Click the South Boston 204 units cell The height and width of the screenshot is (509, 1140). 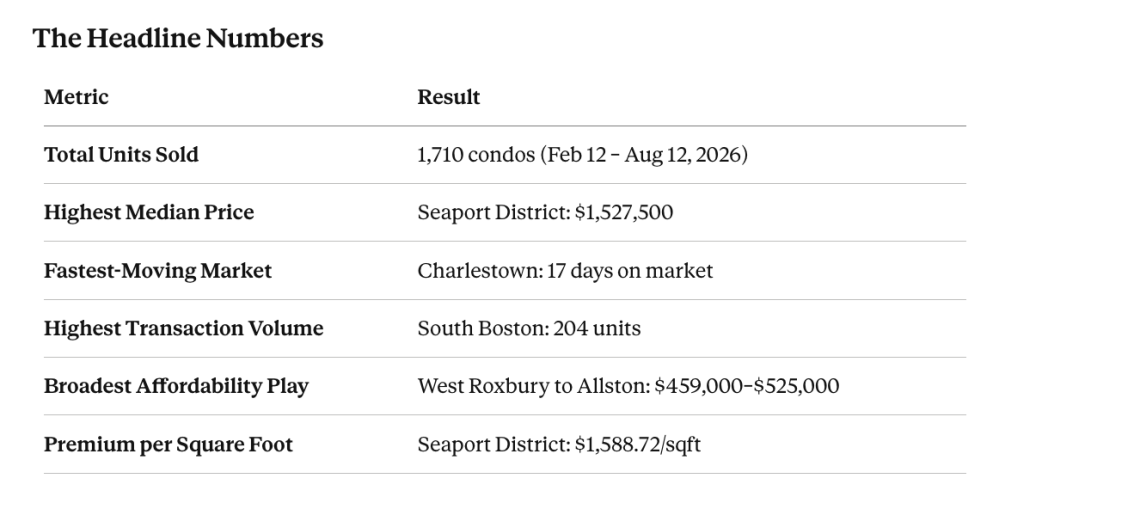point(529,328)
